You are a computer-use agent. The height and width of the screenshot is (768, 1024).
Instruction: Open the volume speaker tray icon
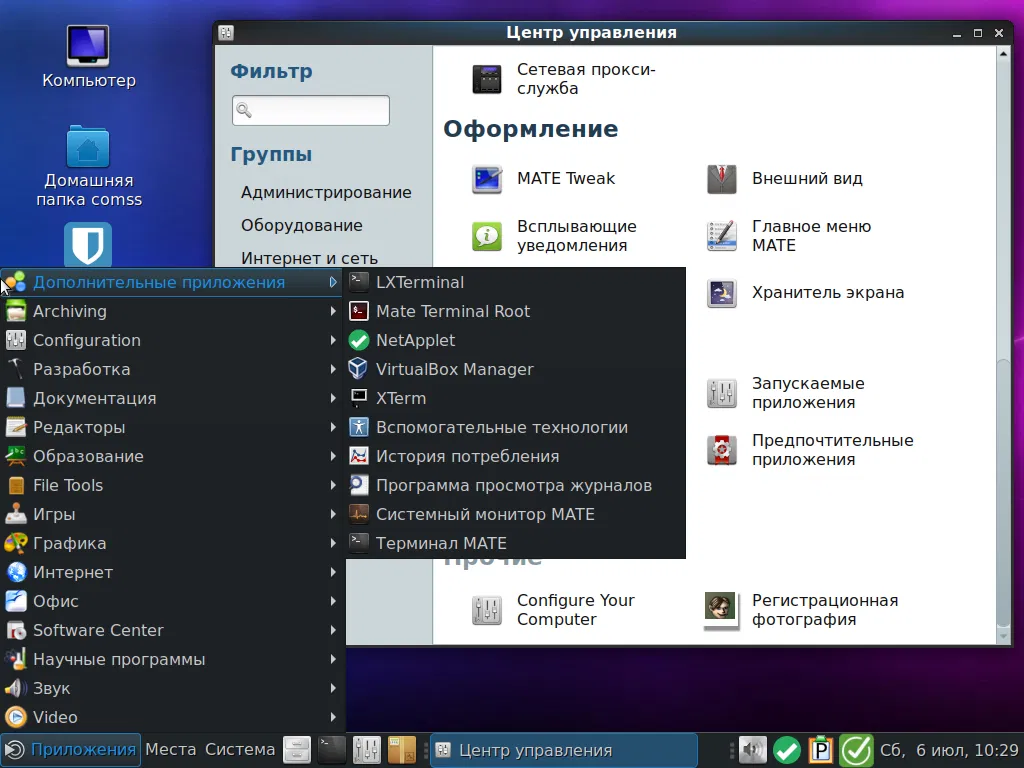coord(752,750)
